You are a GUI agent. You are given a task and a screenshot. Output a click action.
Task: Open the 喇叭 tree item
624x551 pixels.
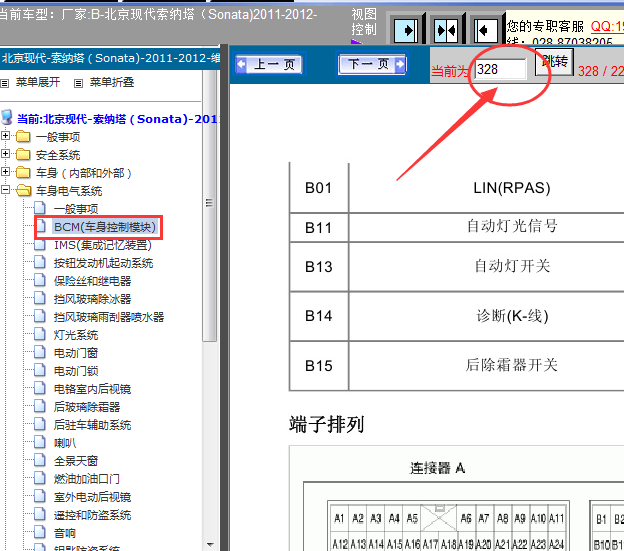65,443
